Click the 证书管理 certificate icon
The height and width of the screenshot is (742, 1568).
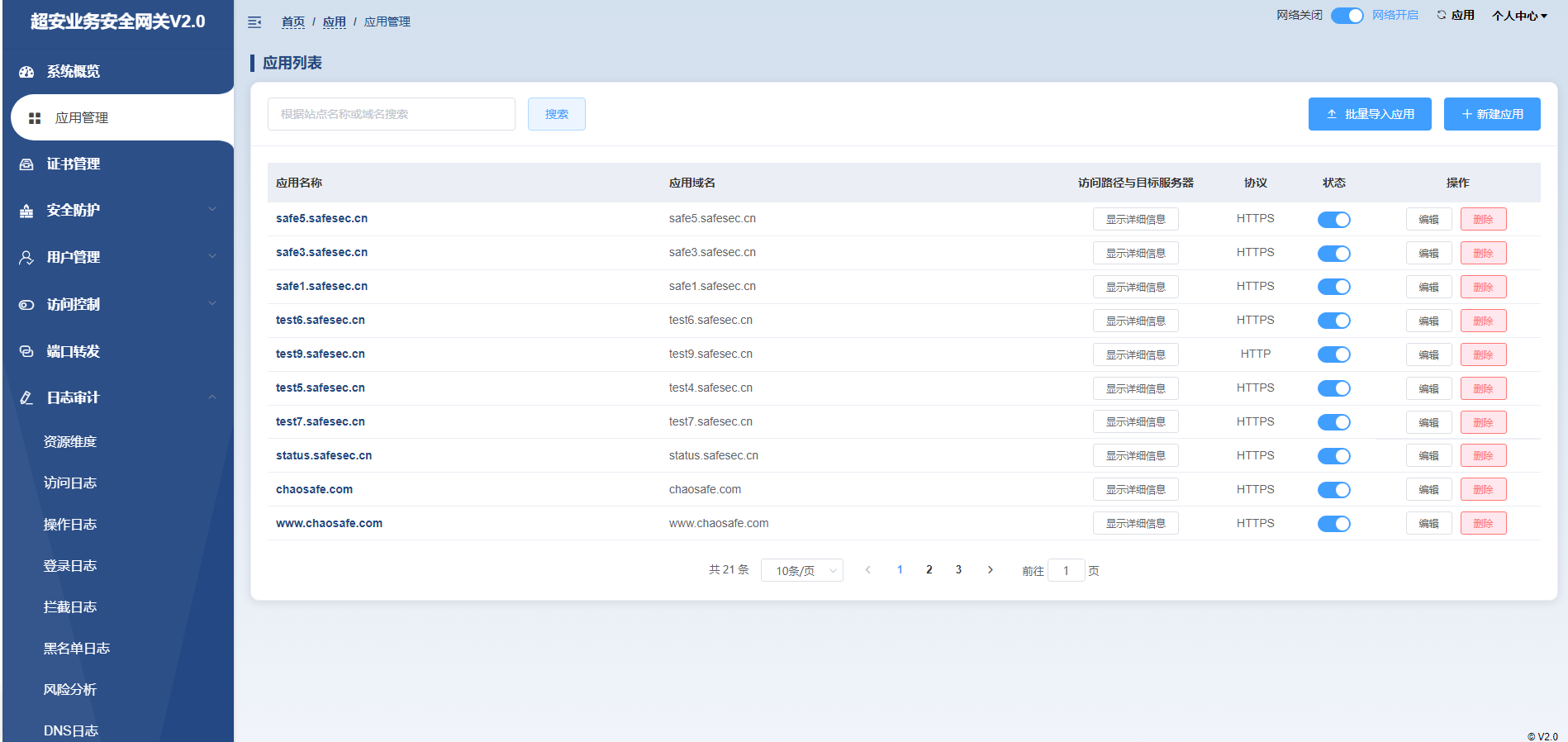26,164
